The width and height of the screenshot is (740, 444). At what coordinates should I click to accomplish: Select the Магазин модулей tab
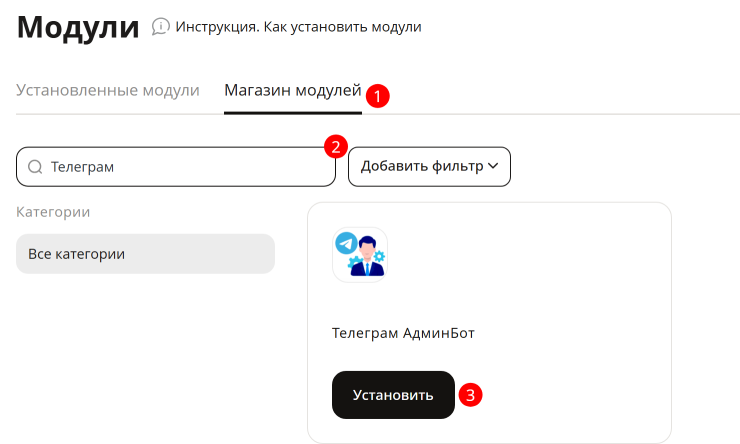(293, 90)
